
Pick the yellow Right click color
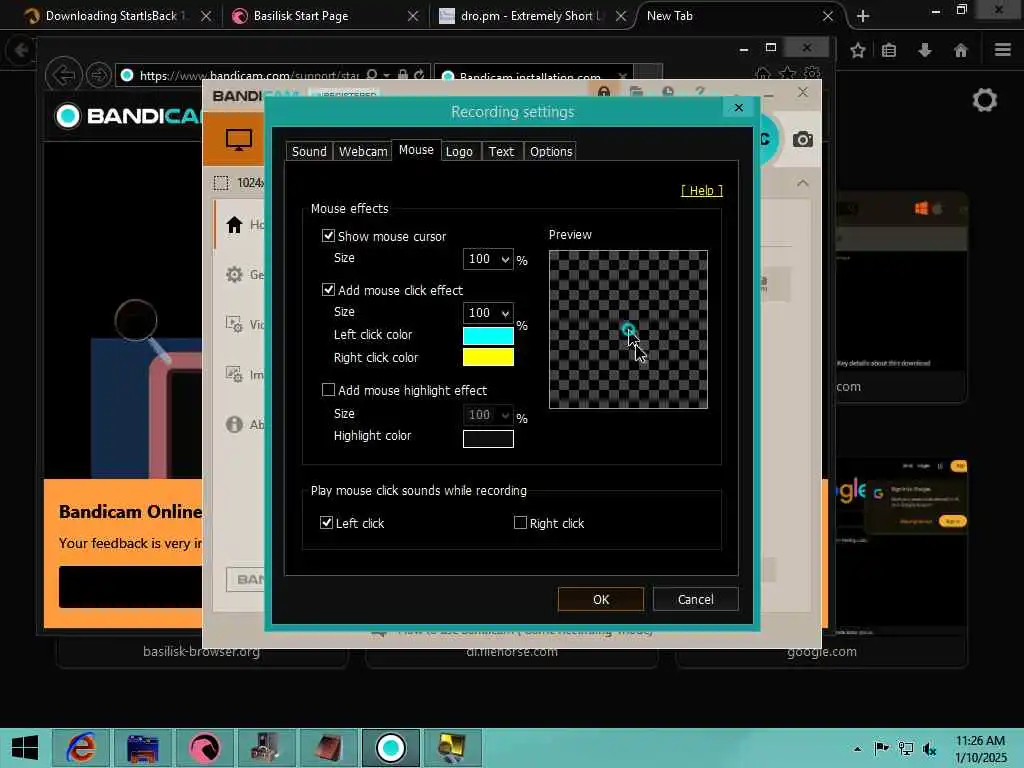point(488,357)
